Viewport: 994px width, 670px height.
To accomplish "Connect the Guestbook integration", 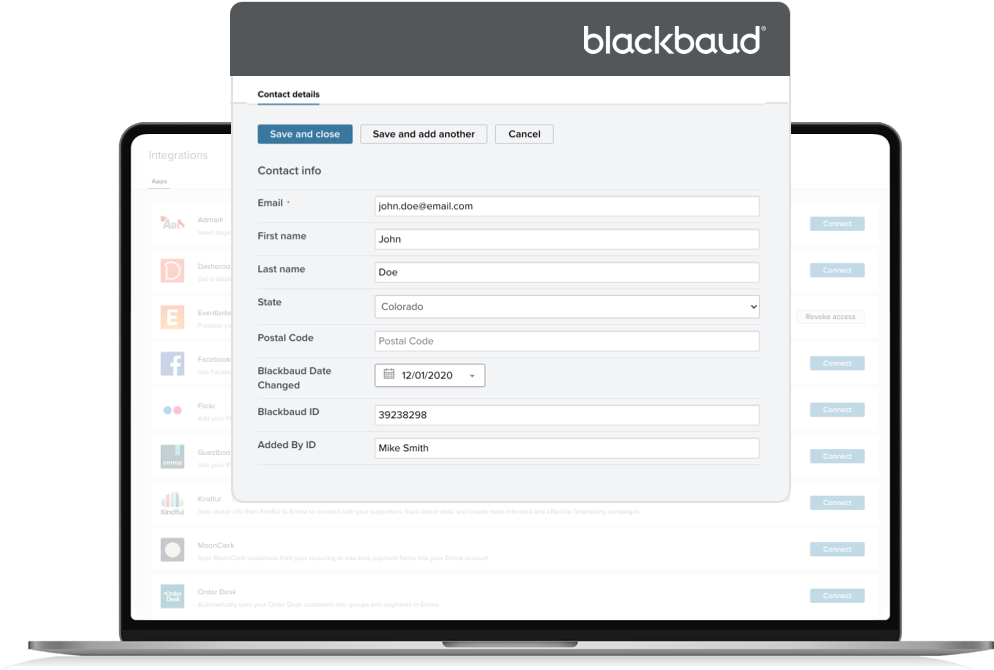I will point(837,456).
